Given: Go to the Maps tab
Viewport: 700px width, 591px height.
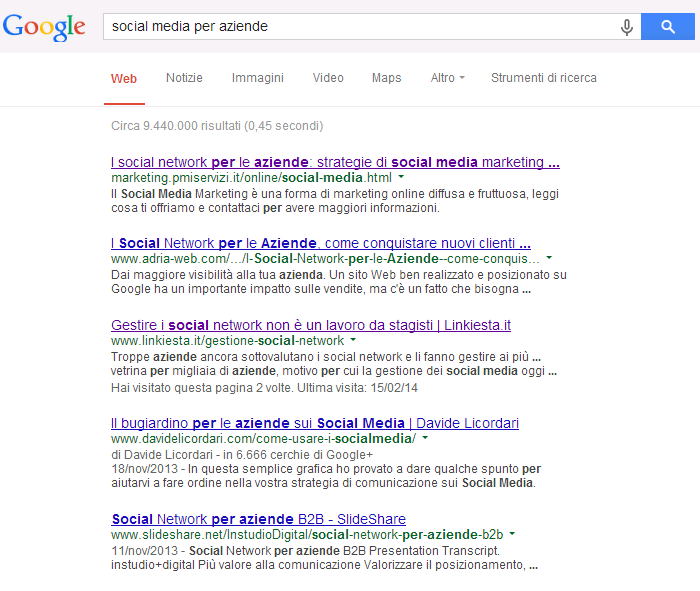Looking at the screenshot, I should (386, 78).
